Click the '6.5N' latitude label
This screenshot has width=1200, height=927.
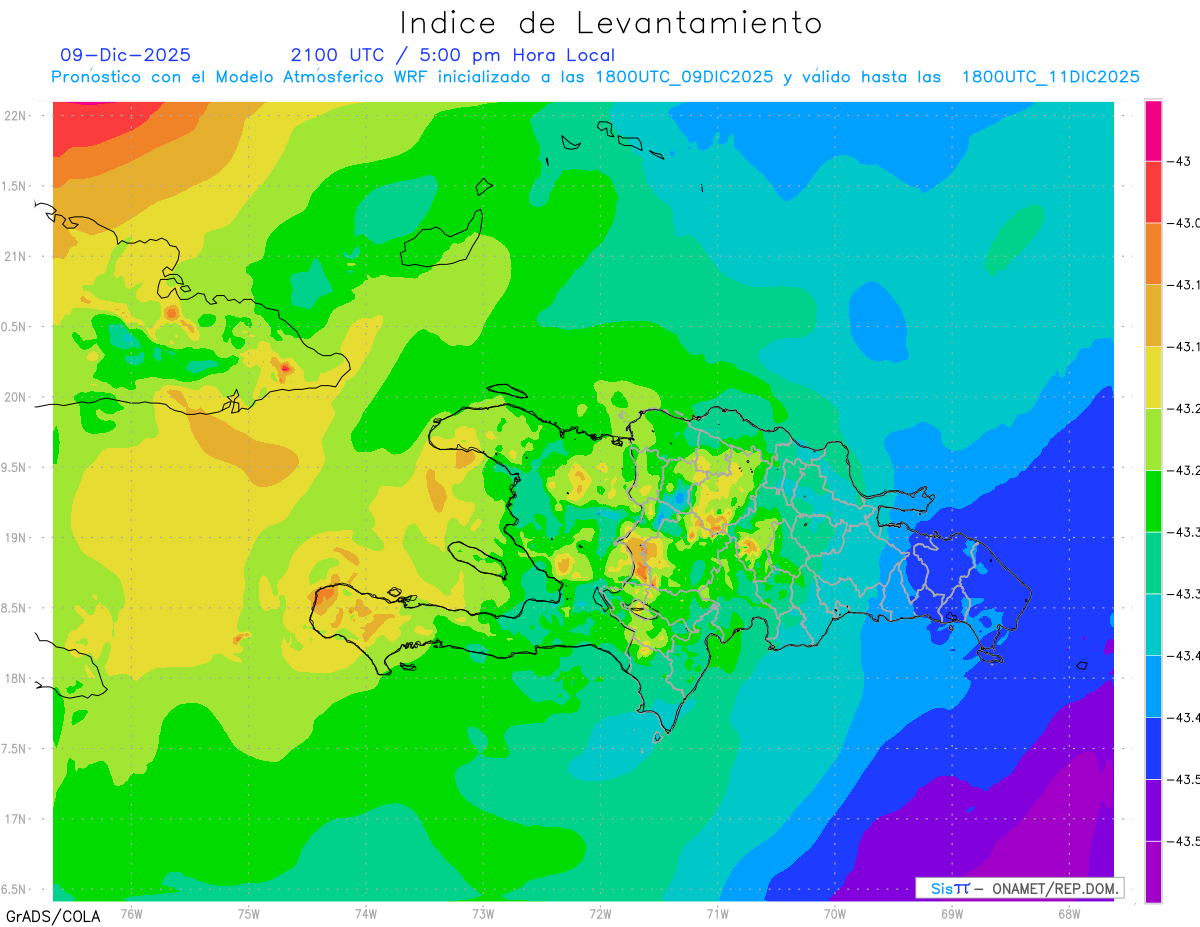[x=14, y=890]
